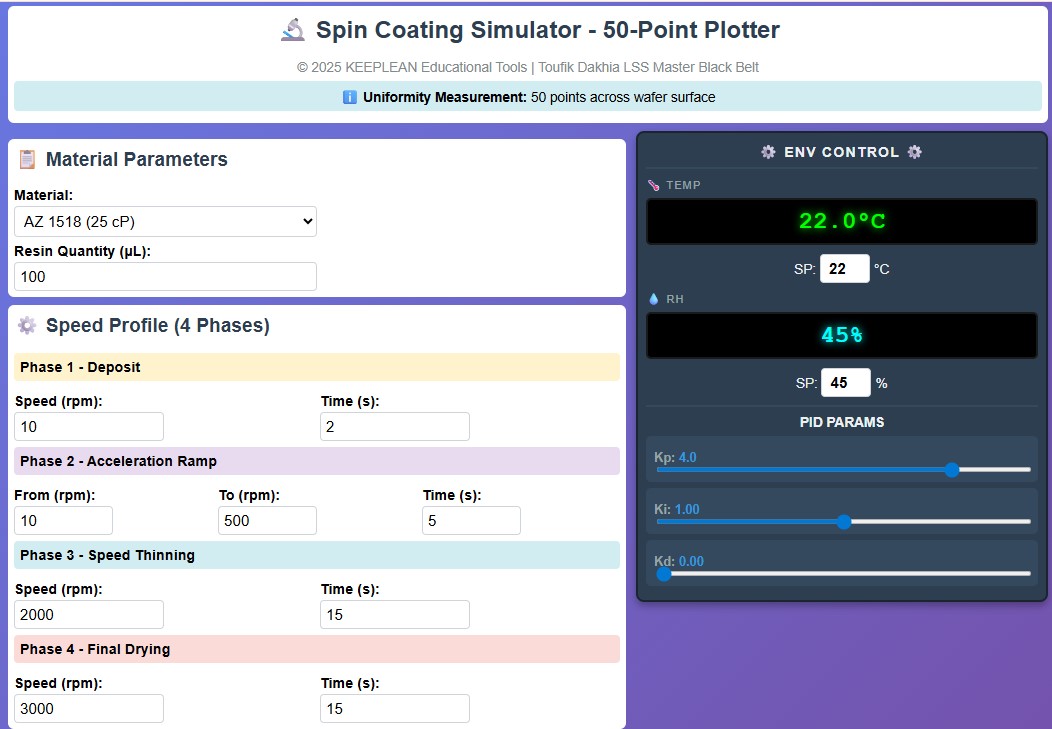Click the droplet icon next to RH
The width and height of the screenshot is (1052, 729).
[655, 298]
